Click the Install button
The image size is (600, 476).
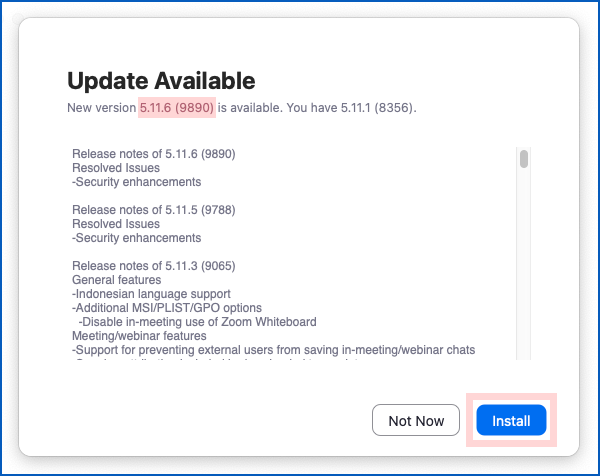click(x=511, y=421)
